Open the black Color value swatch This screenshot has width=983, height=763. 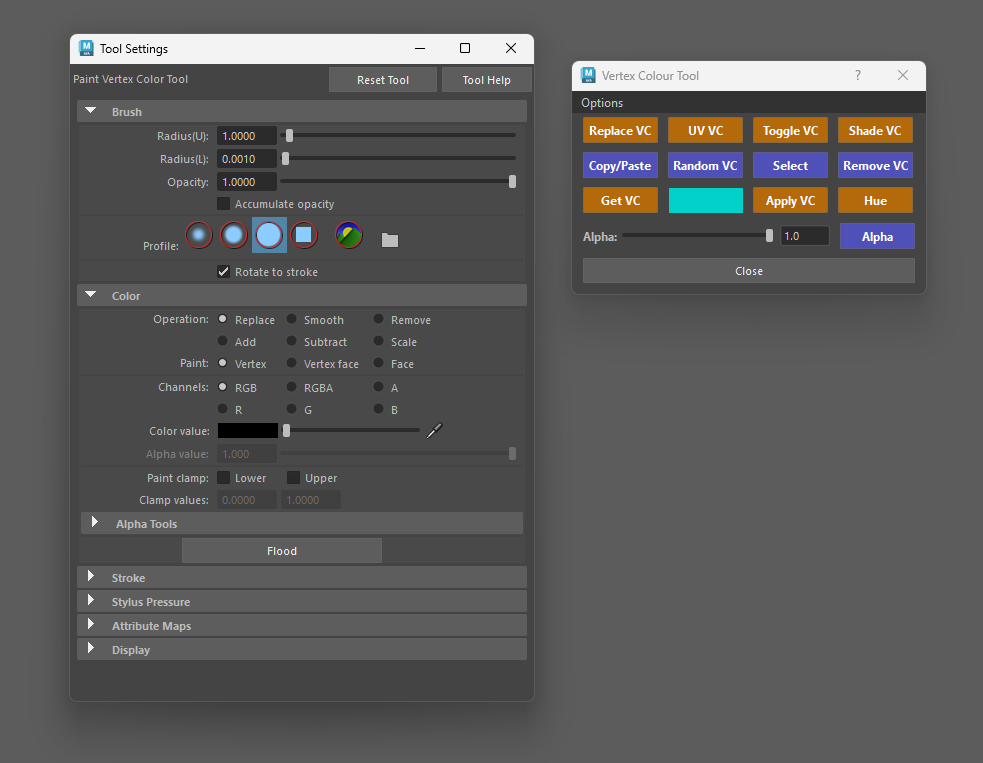248,430
